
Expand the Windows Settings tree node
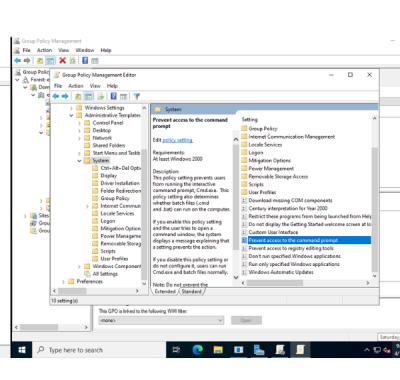pyautogui.click(x=71, y=108)
